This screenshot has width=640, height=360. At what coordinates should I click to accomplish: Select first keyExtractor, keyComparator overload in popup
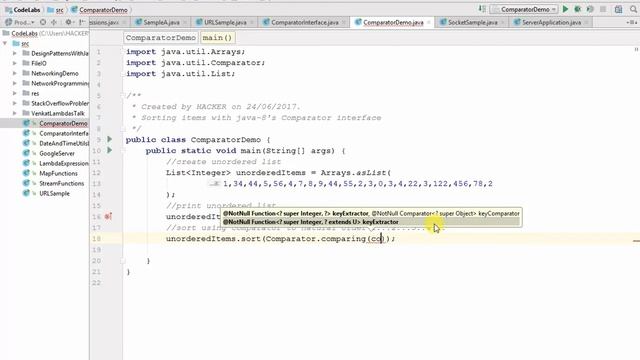point(371,213)
